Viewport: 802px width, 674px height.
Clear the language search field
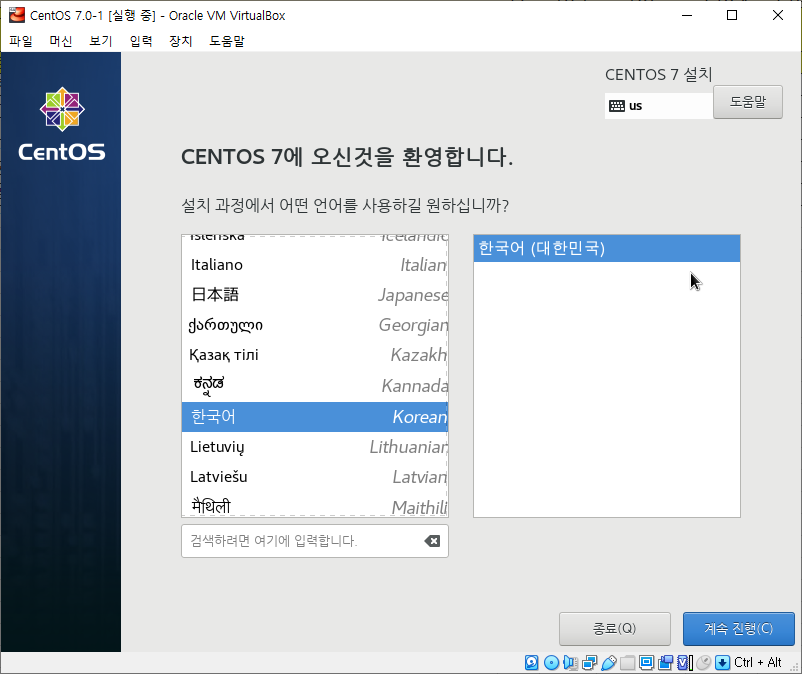point(432,541)
